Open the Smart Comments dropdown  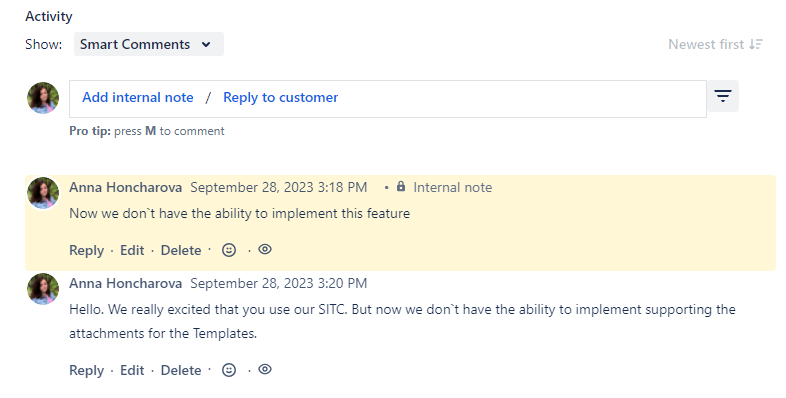pyautogui.click(x=148, y=44)
